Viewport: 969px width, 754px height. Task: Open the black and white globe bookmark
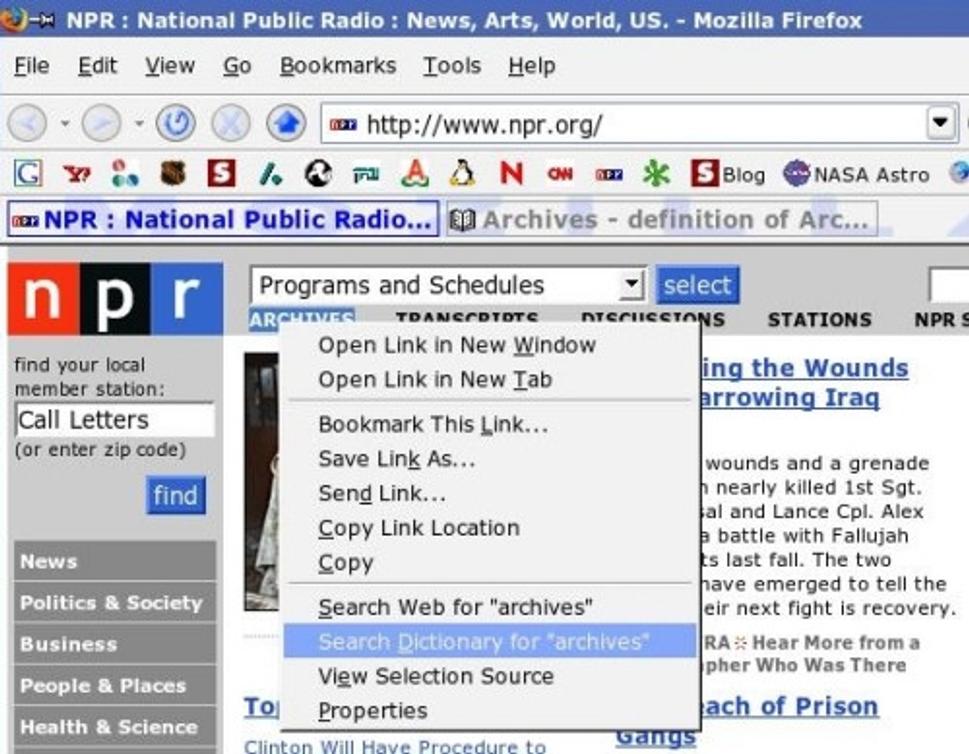coord(318,174)
